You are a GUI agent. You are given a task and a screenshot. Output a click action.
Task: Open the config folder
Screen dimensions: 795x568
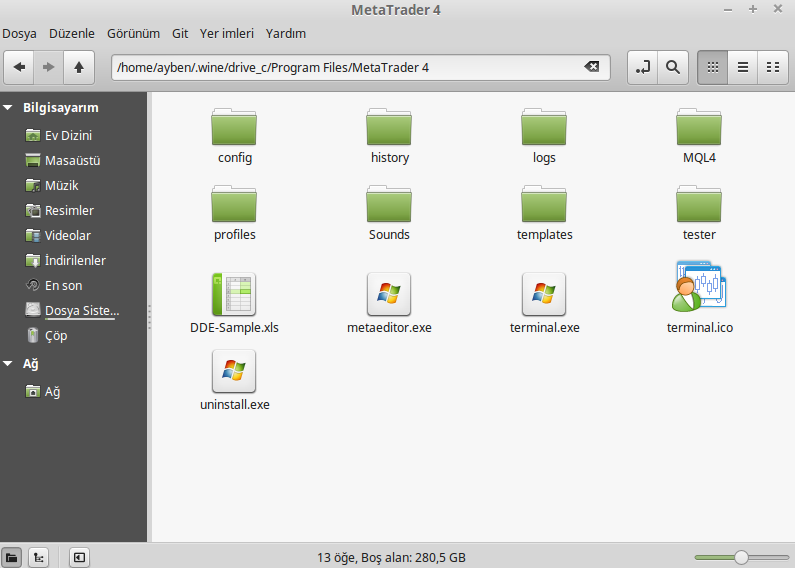coord(234,136)
